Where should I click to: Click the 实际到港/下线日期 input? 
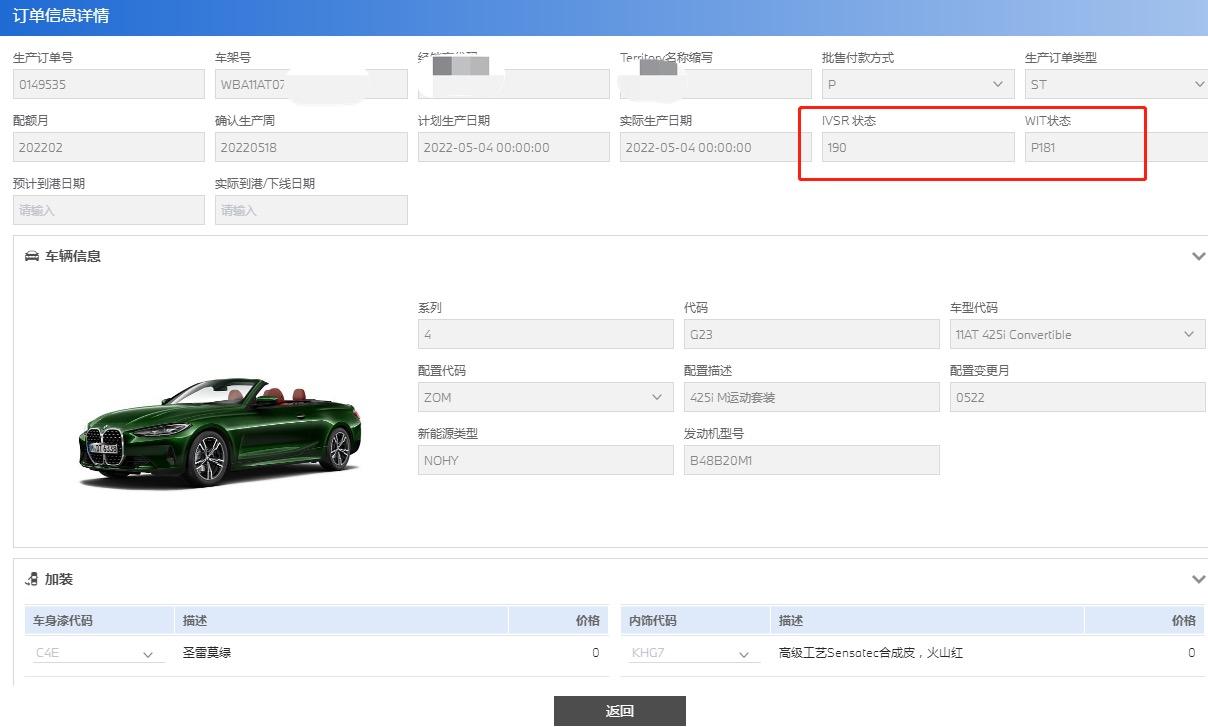coord(311,210)
